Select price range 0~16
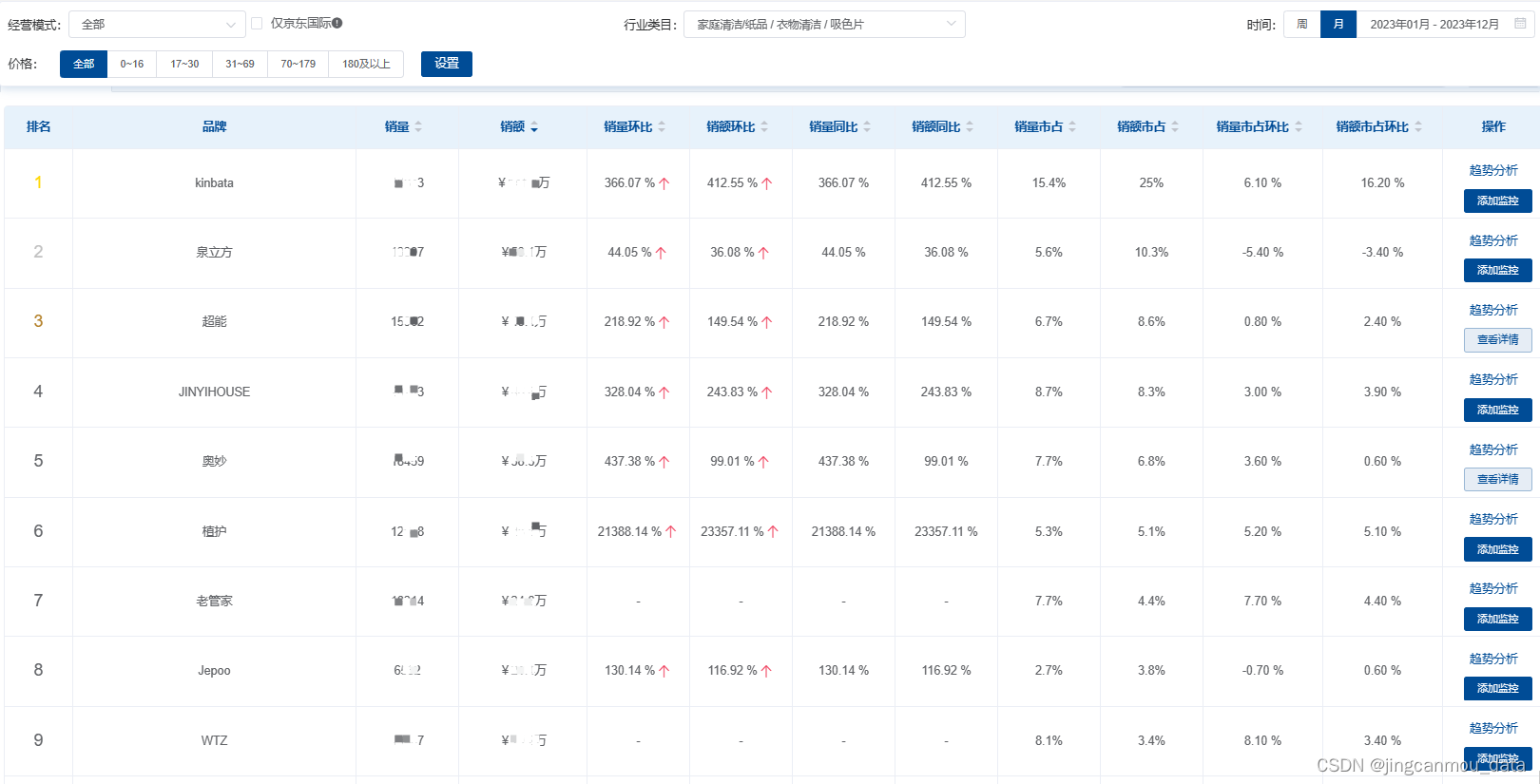Image resolution: width=1540 pixels, height=784 pixels. click(x=132, y=64)
